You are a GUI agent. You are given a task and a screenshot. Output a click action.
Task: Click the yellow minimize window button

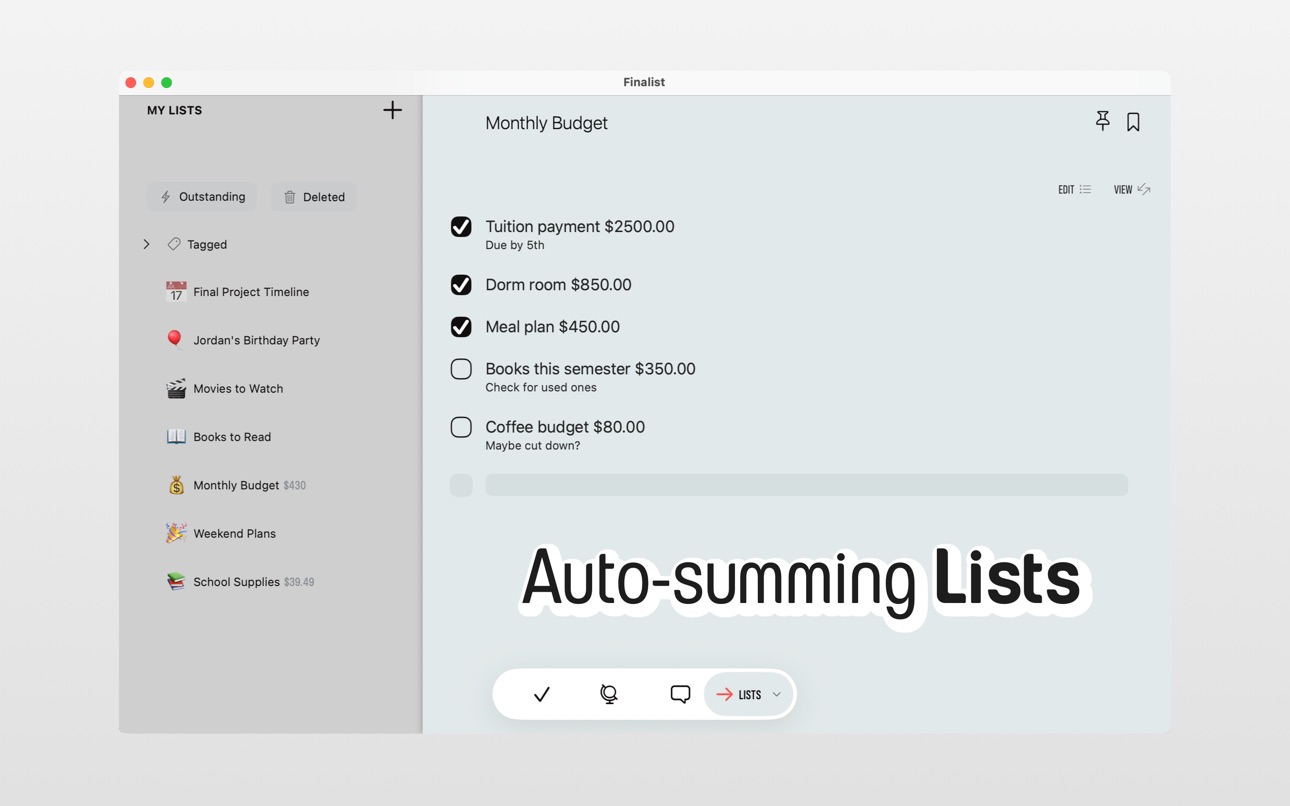point(148,82)
